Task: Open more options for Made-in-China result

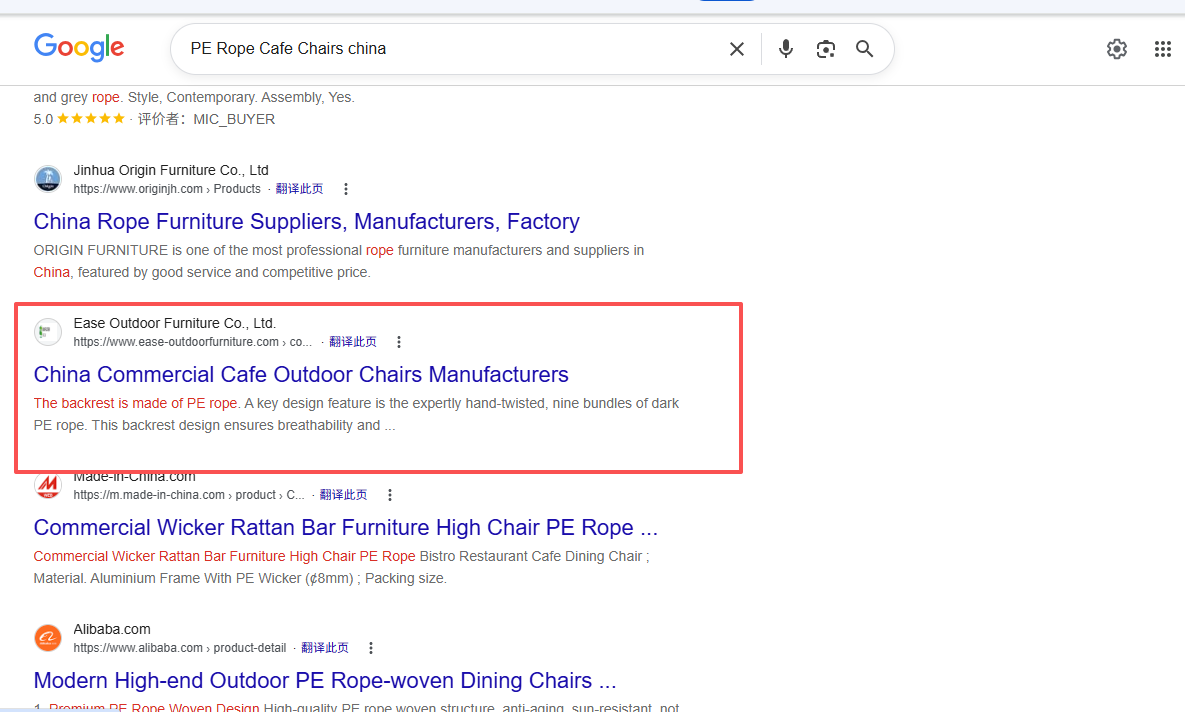Action: (389, 495)
